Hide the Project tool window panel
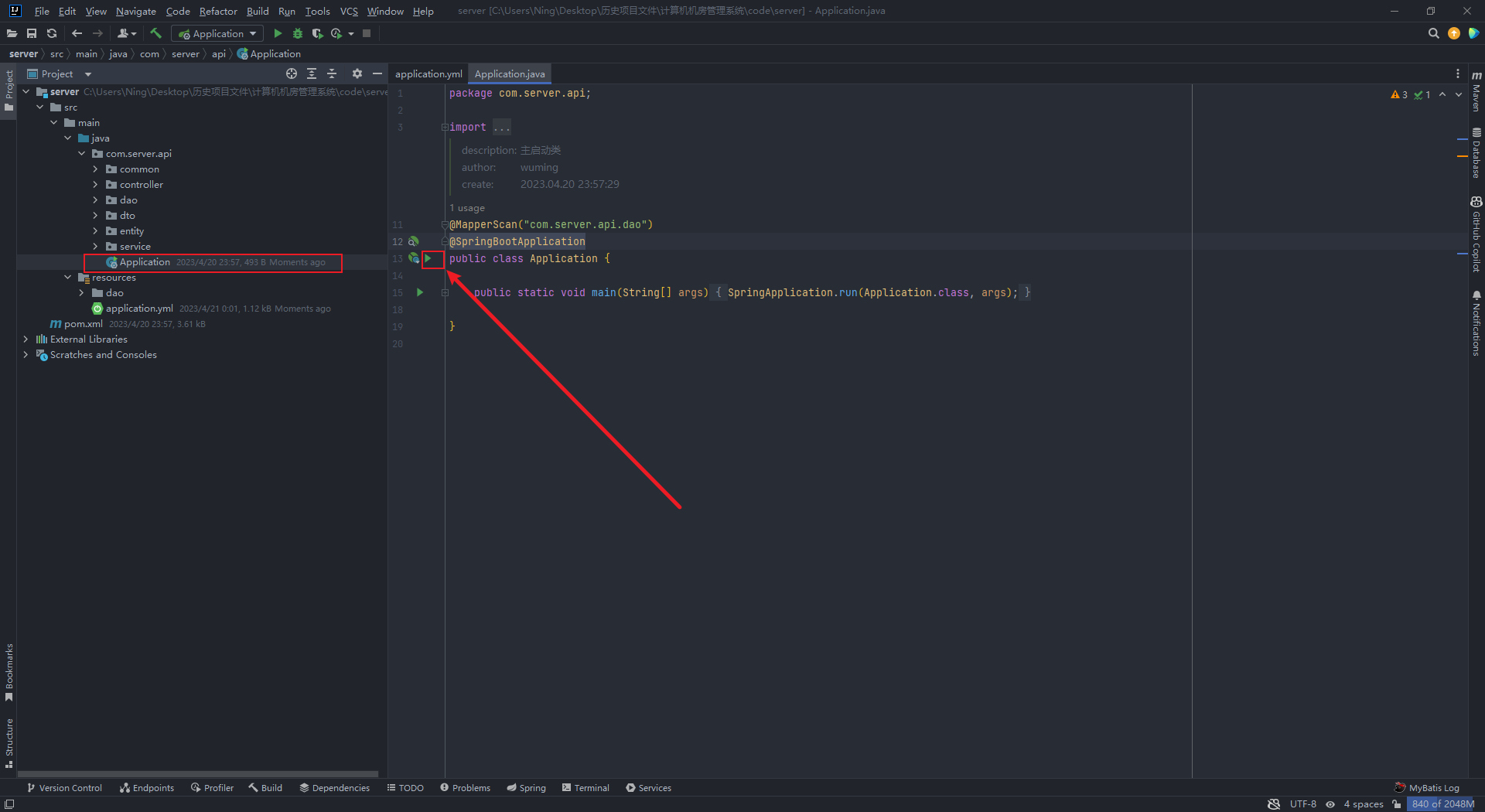Viewport: 1485px width, 812px height. click(x=377, y=73)
